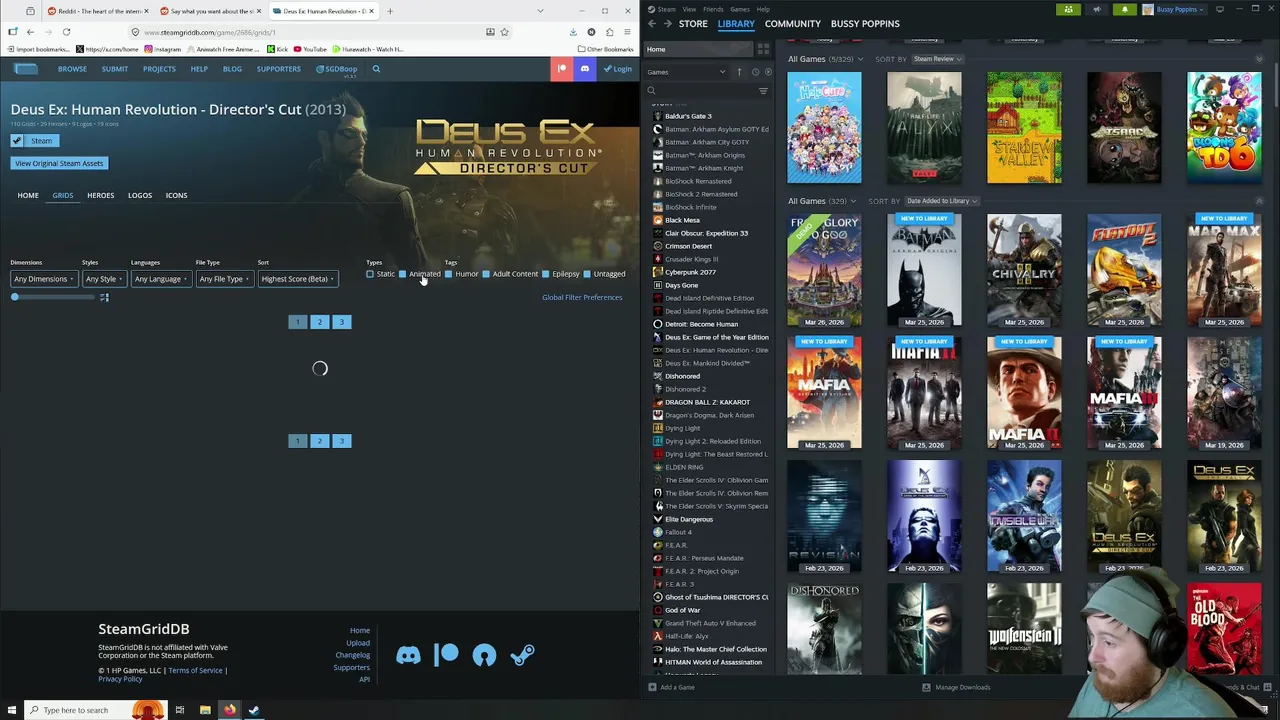
Task: Switch to the LOGOS tab
Action: pos(140,195)
